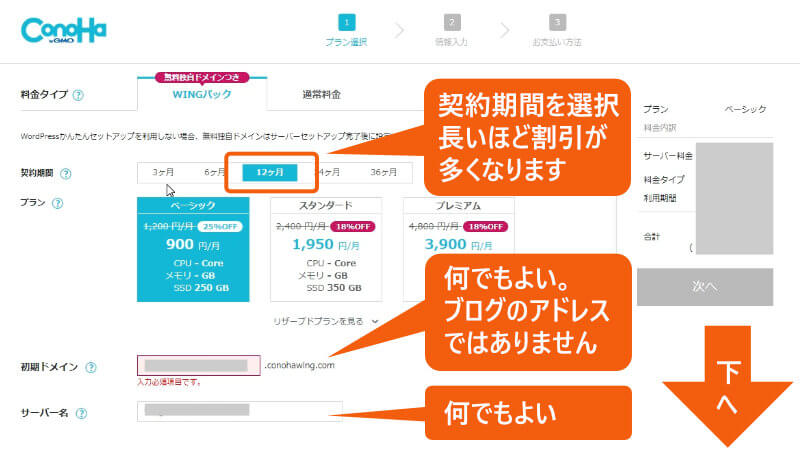Open help icon next to 契約期間

click(66, 173)
